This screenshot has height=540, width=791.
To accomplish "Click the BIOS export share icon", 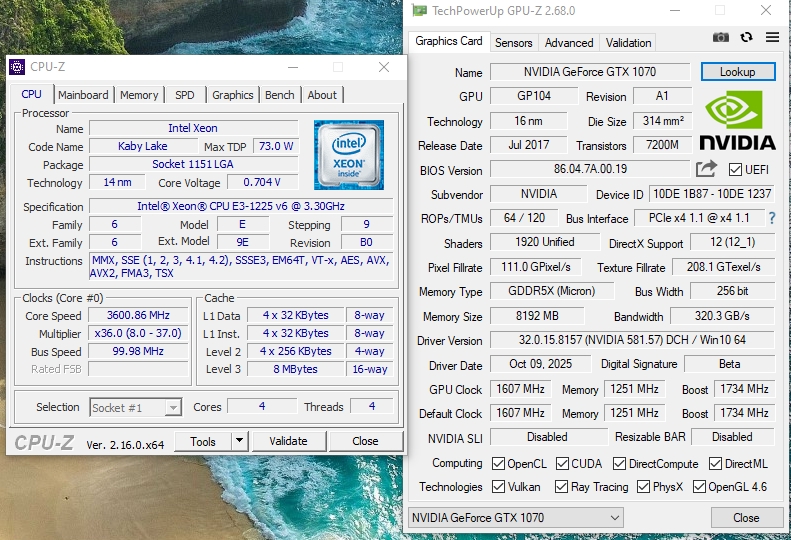I will coord(707,169).
